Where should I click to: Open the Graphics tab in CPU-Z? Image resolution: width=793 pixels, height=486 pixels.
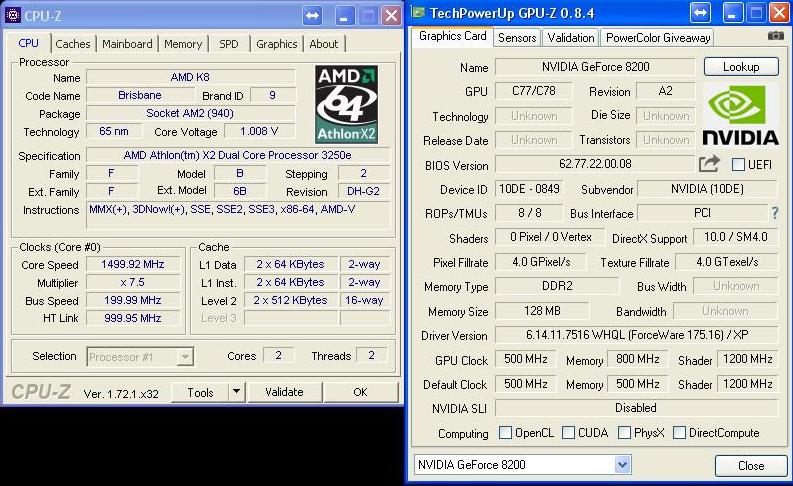click(277, 44)
